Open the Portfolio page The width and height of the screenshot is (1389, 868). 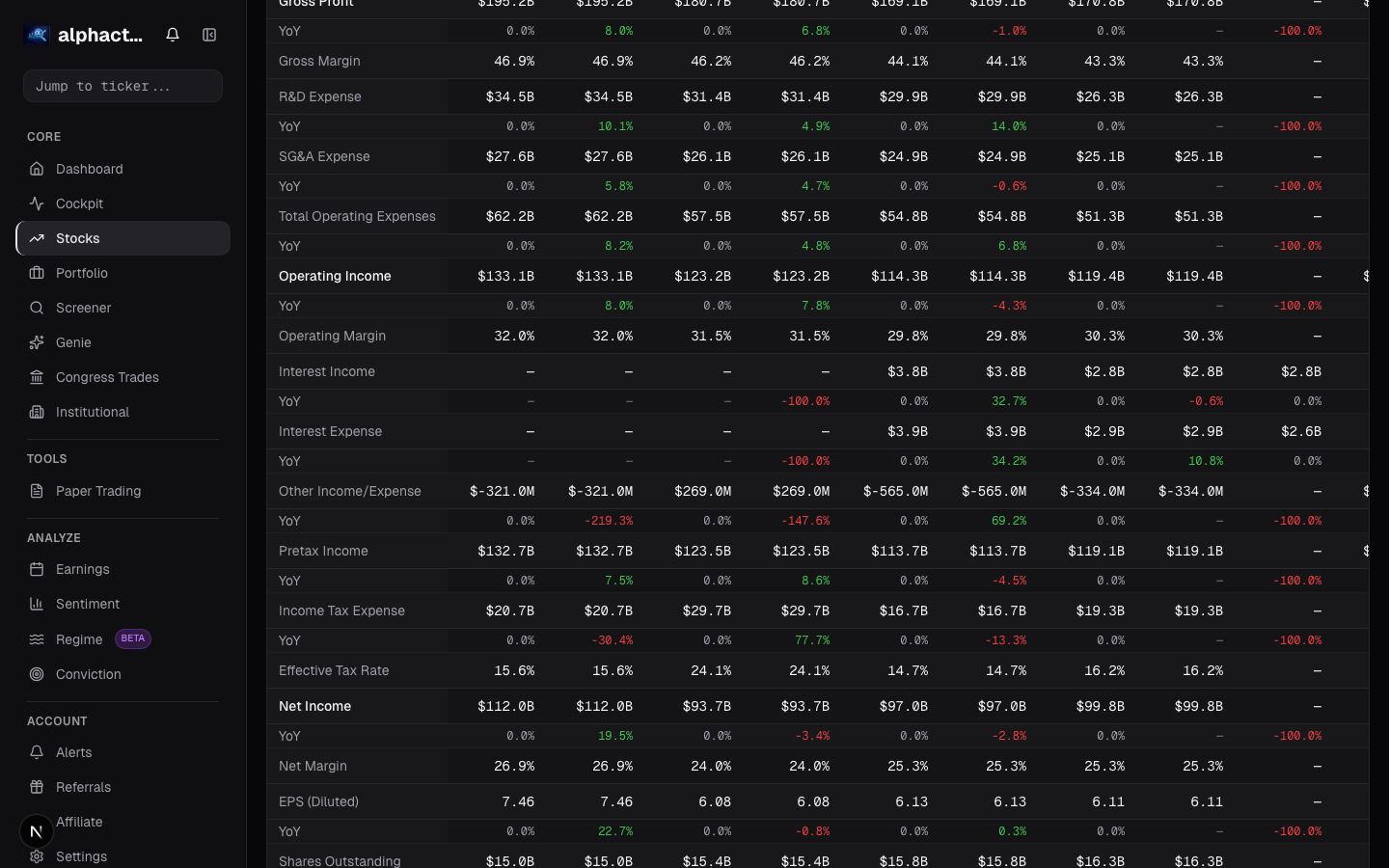click(x=82, y=273)
